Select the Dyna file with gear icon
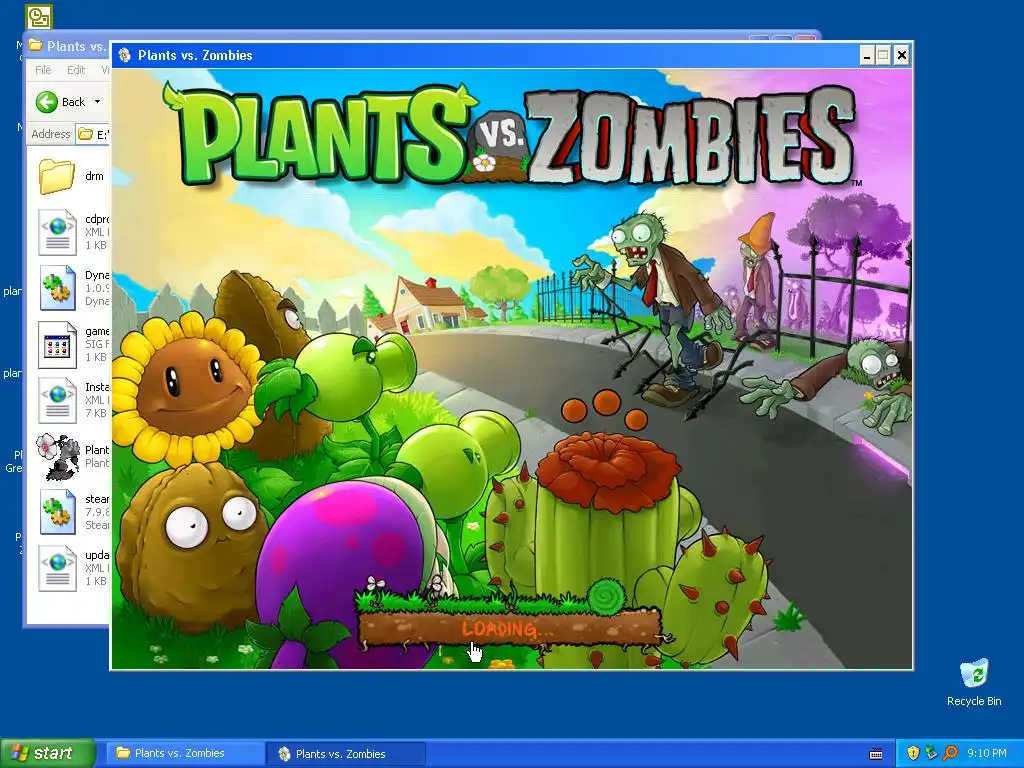 coord(57,288)
